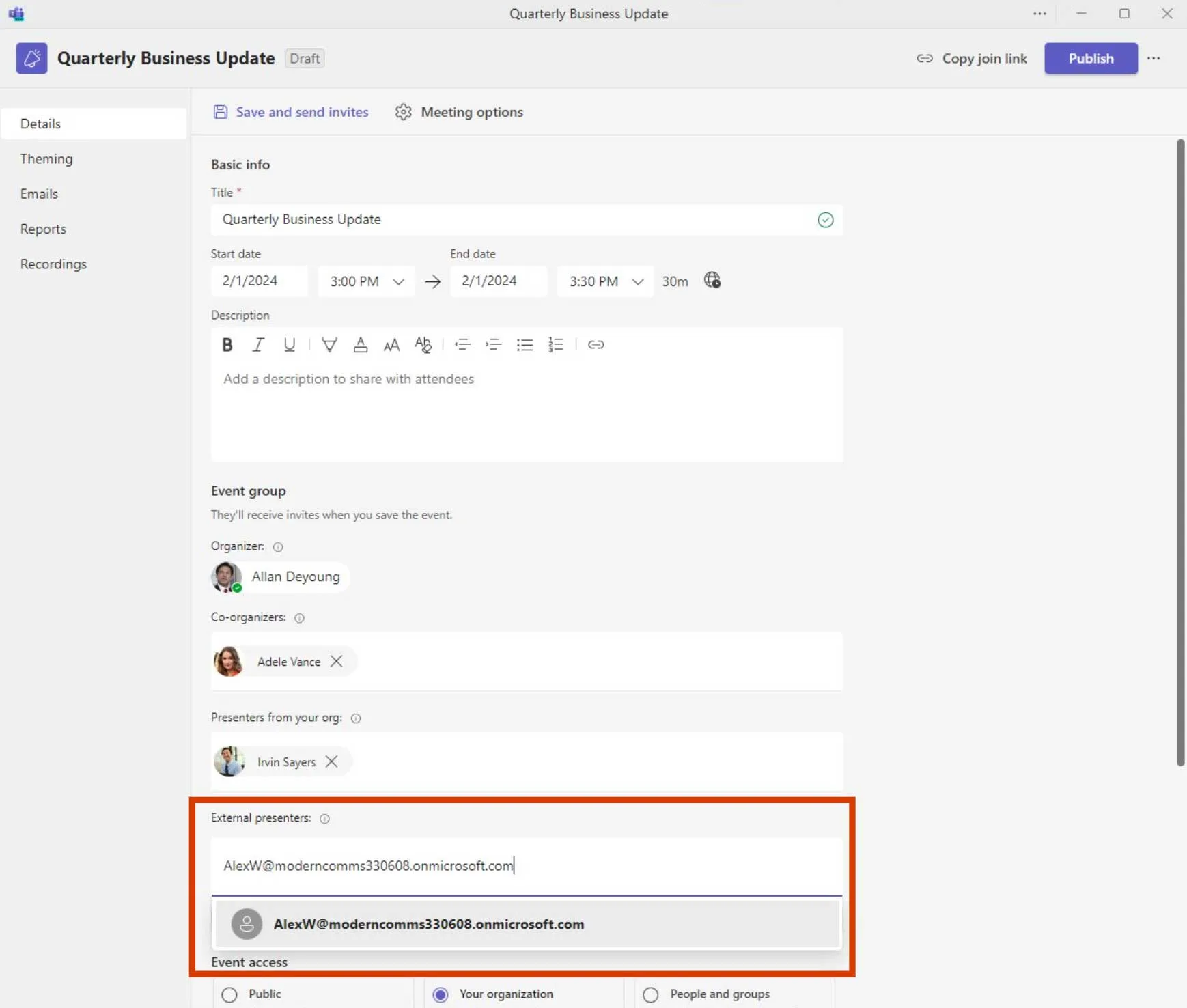Insert a numbered list
Viewport: 1187px width, 1008px height.
(556, 345)
